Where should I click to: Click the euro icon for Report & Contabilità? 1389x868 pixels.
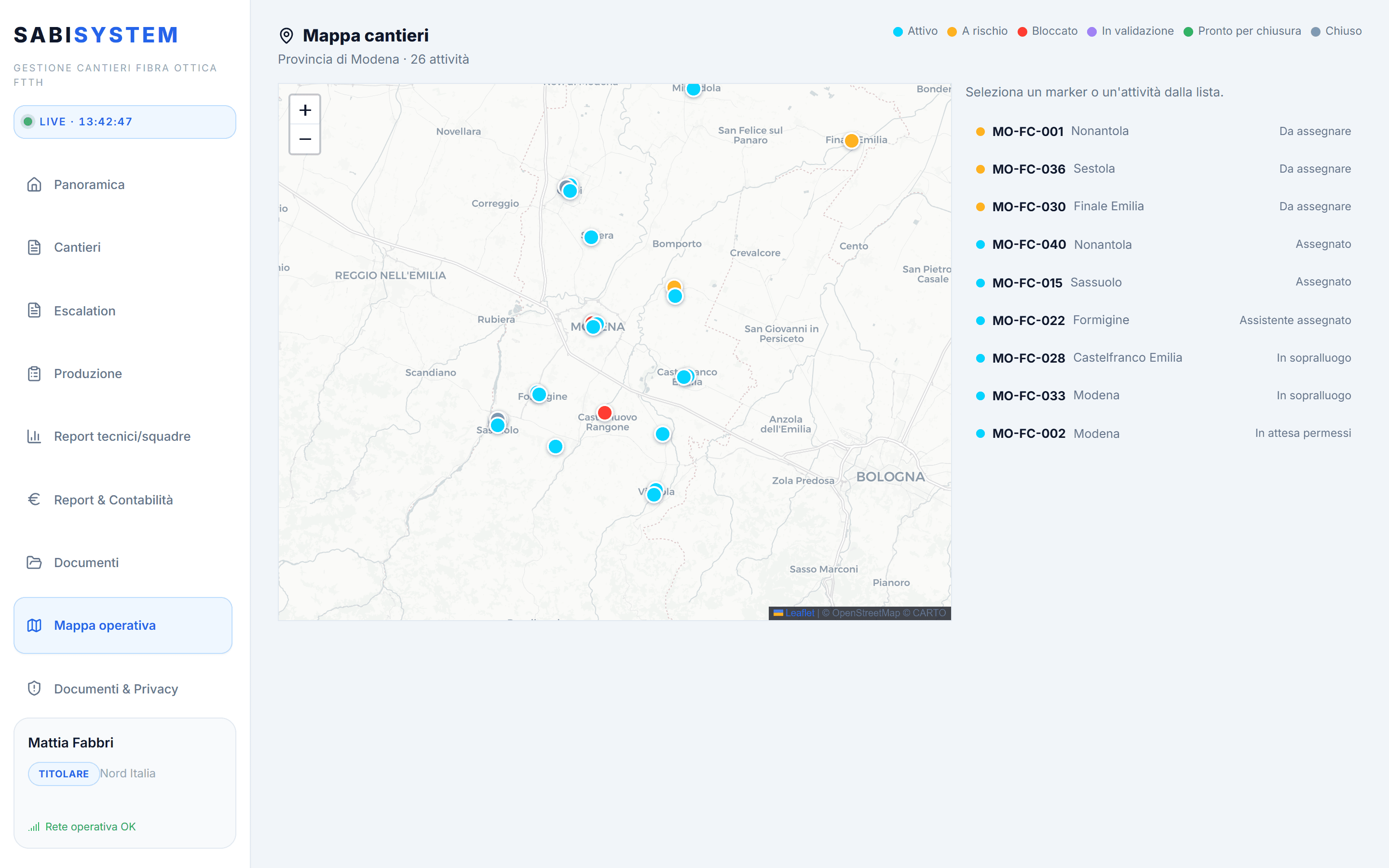34,500
